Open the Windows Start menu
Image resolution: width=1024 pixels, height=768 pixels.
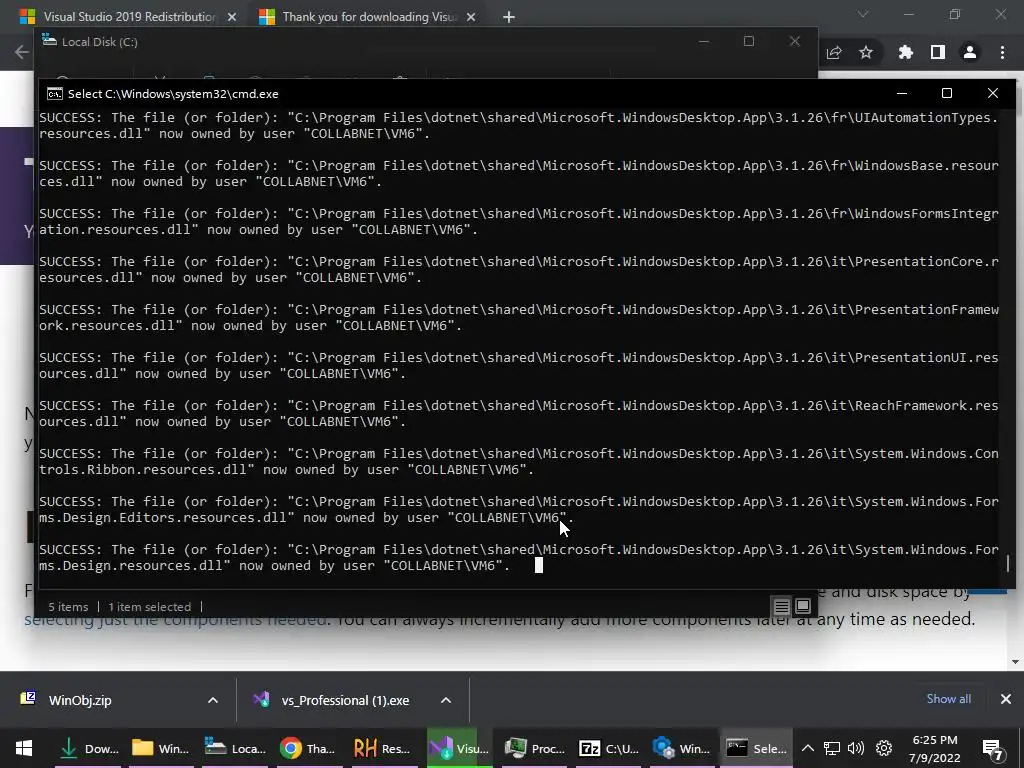24,748
